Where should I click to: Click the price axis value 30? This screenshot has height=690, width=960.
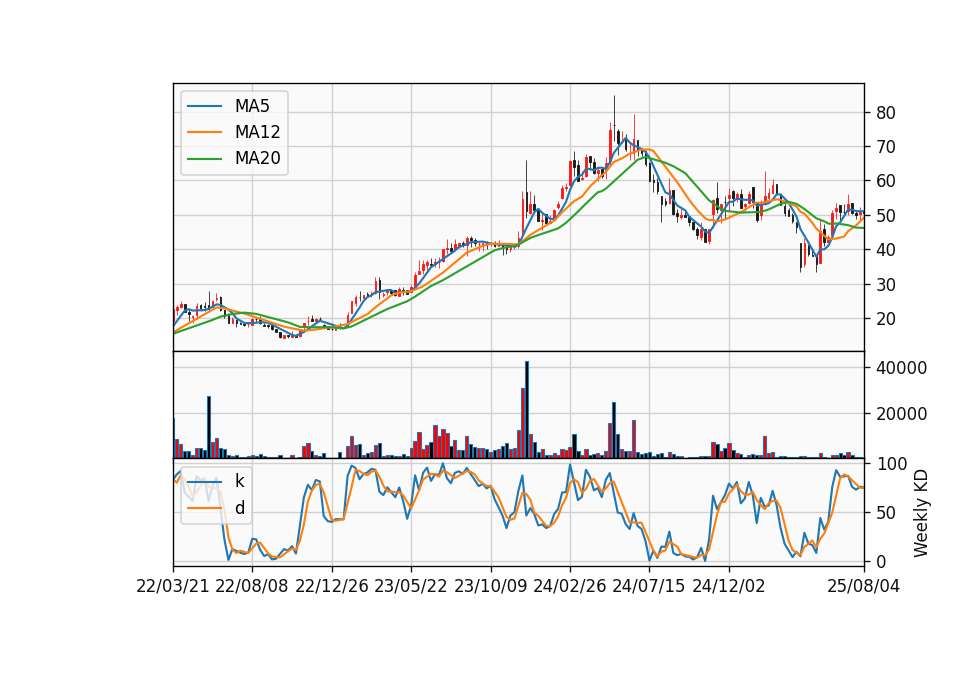[885, 285]
